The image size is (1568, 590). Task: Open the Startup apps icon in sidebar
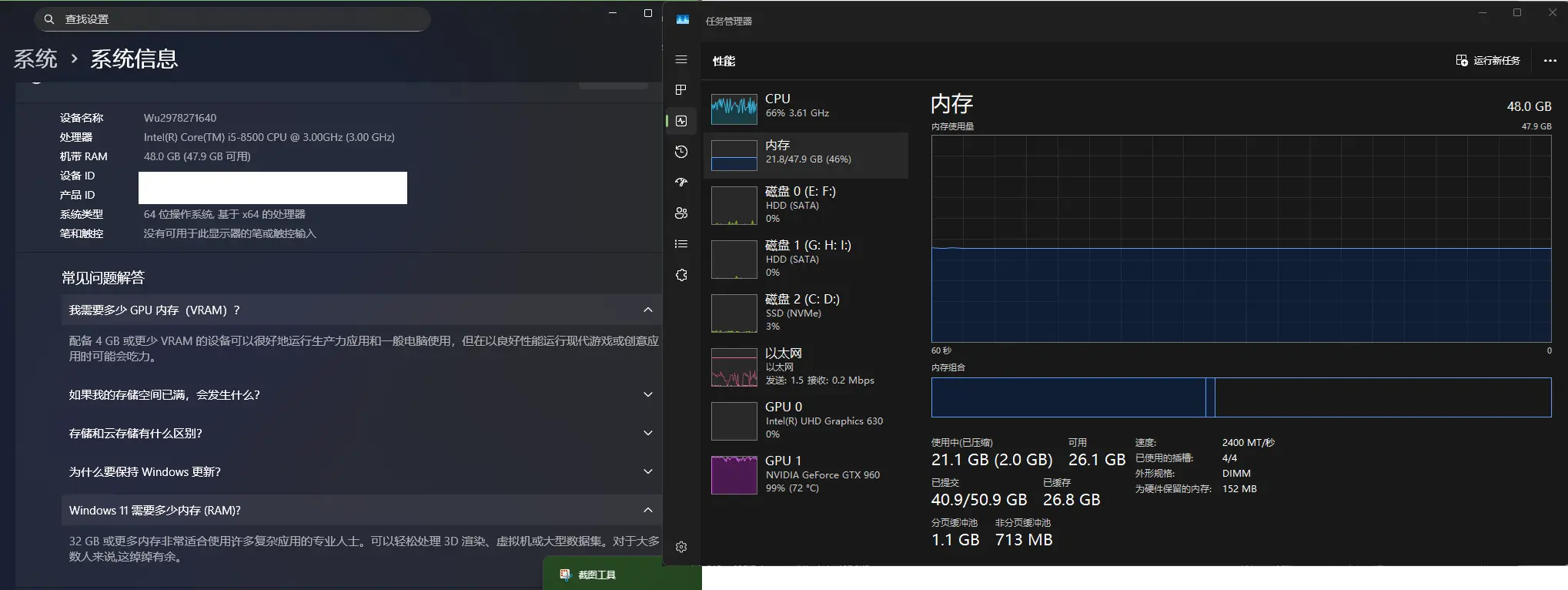pos(681,183)
